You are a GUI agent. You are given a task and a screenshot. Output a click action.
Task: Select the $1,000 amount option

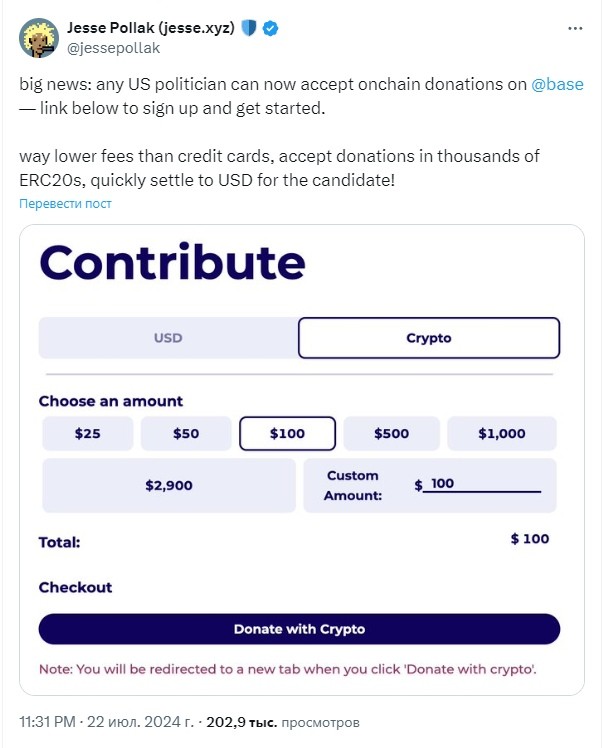[x=502, y=433]
